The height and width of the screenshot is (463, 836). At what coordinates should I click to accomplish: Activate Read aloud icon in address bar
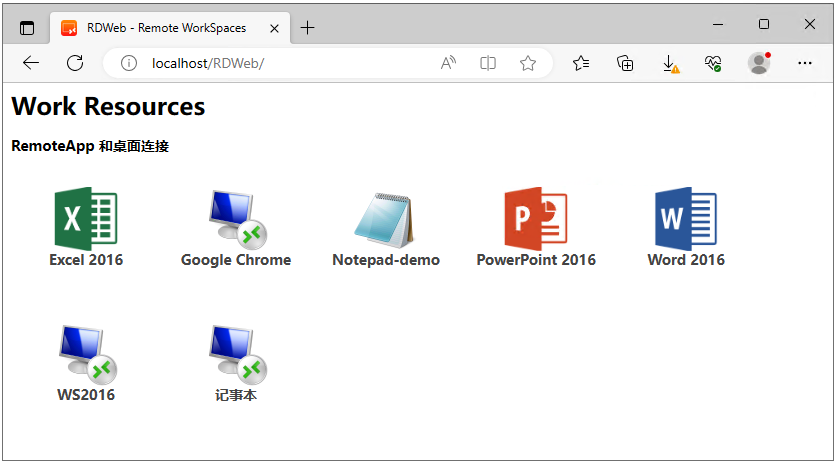pyautogui.click(x=448, y=63)
